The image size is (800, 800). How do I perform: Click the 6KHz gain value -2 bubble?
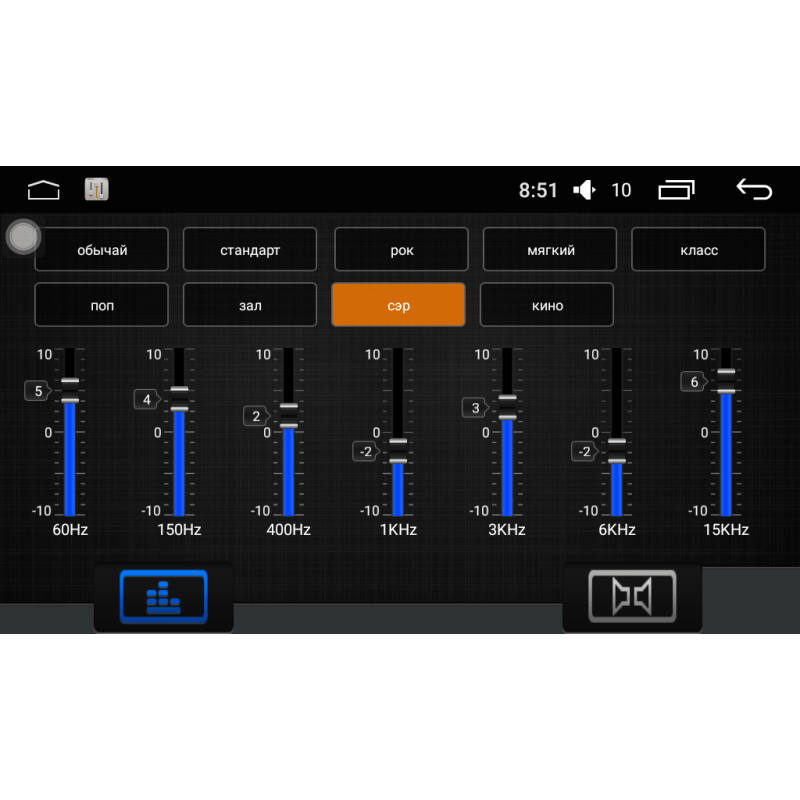coord(585,451)
